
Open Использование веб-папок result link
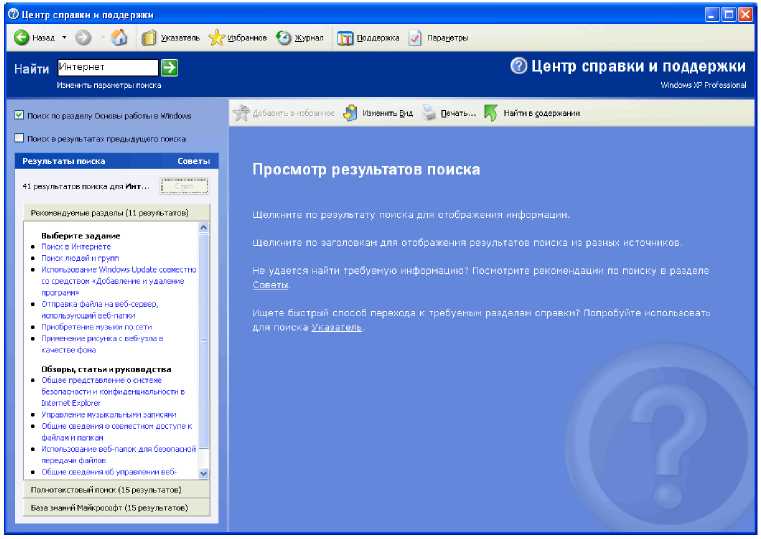119,455
